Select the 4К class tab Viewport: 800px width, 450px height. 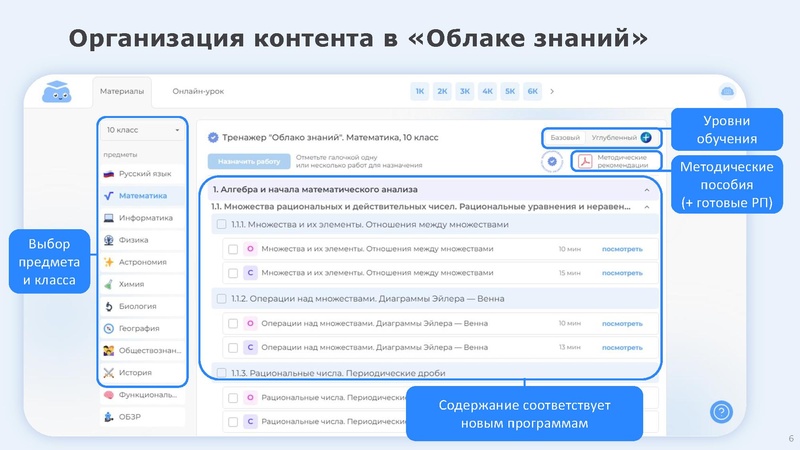tap(487, 91)
